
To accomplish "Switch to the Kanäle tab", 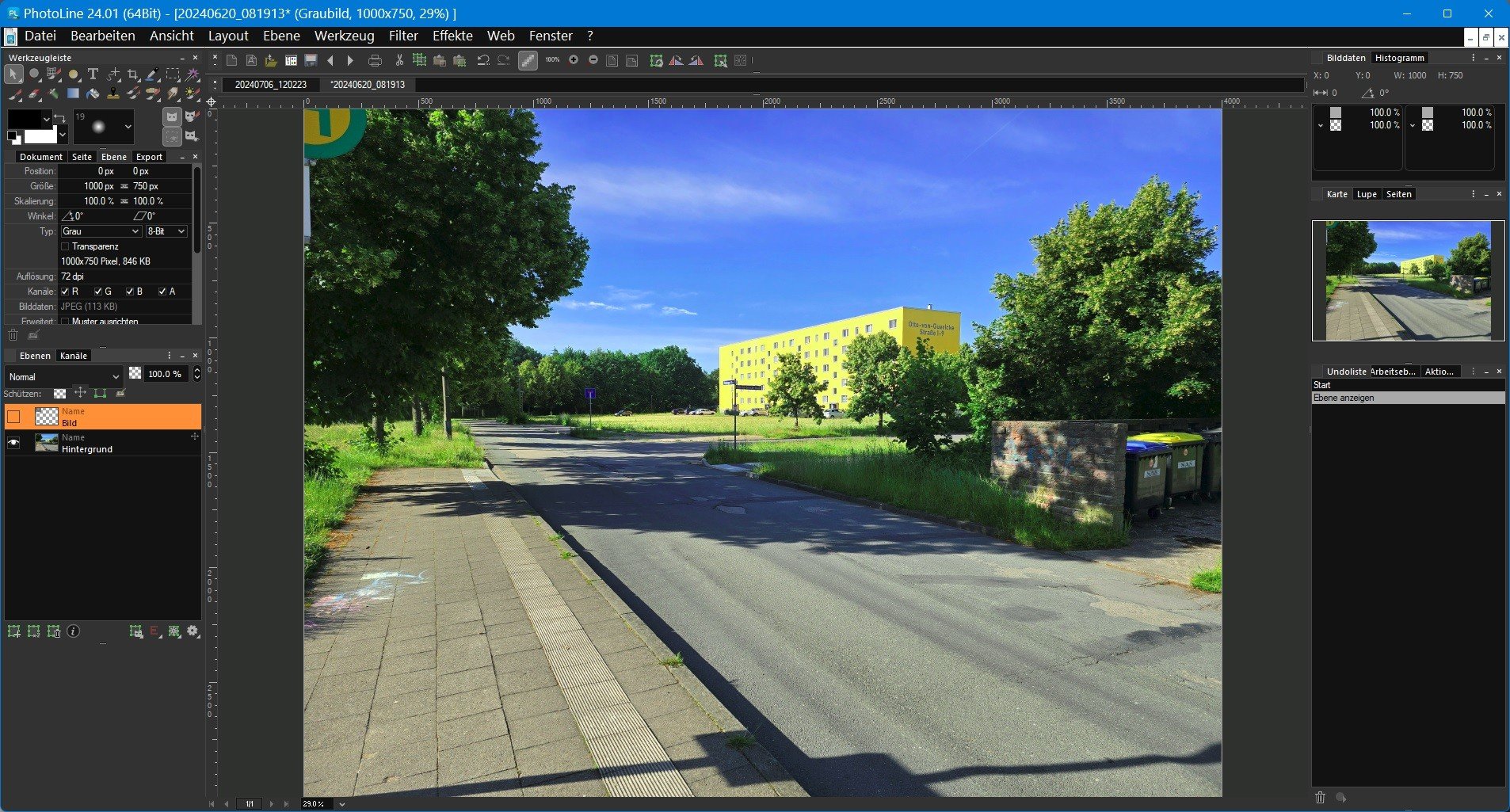I will 74,356.
